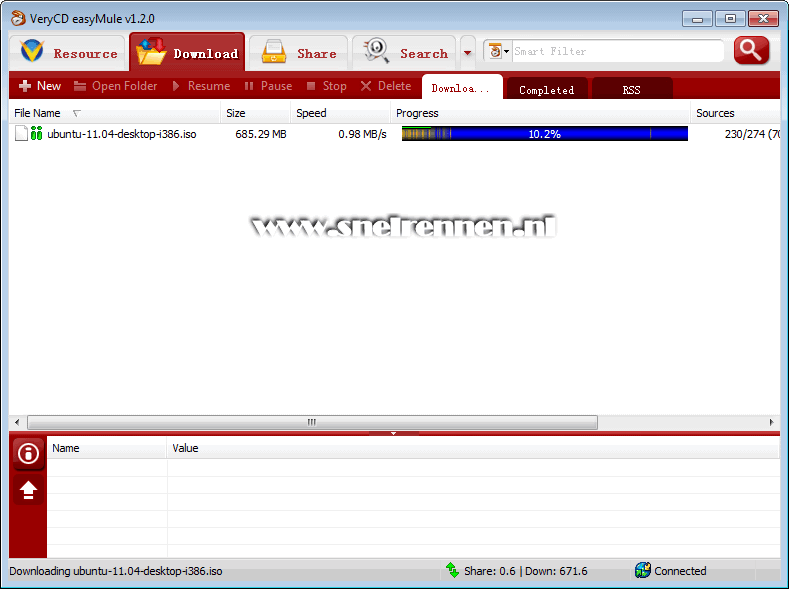Maximize the easyMule window
Viewport: 789px width, 589px height.
(730, 19)
